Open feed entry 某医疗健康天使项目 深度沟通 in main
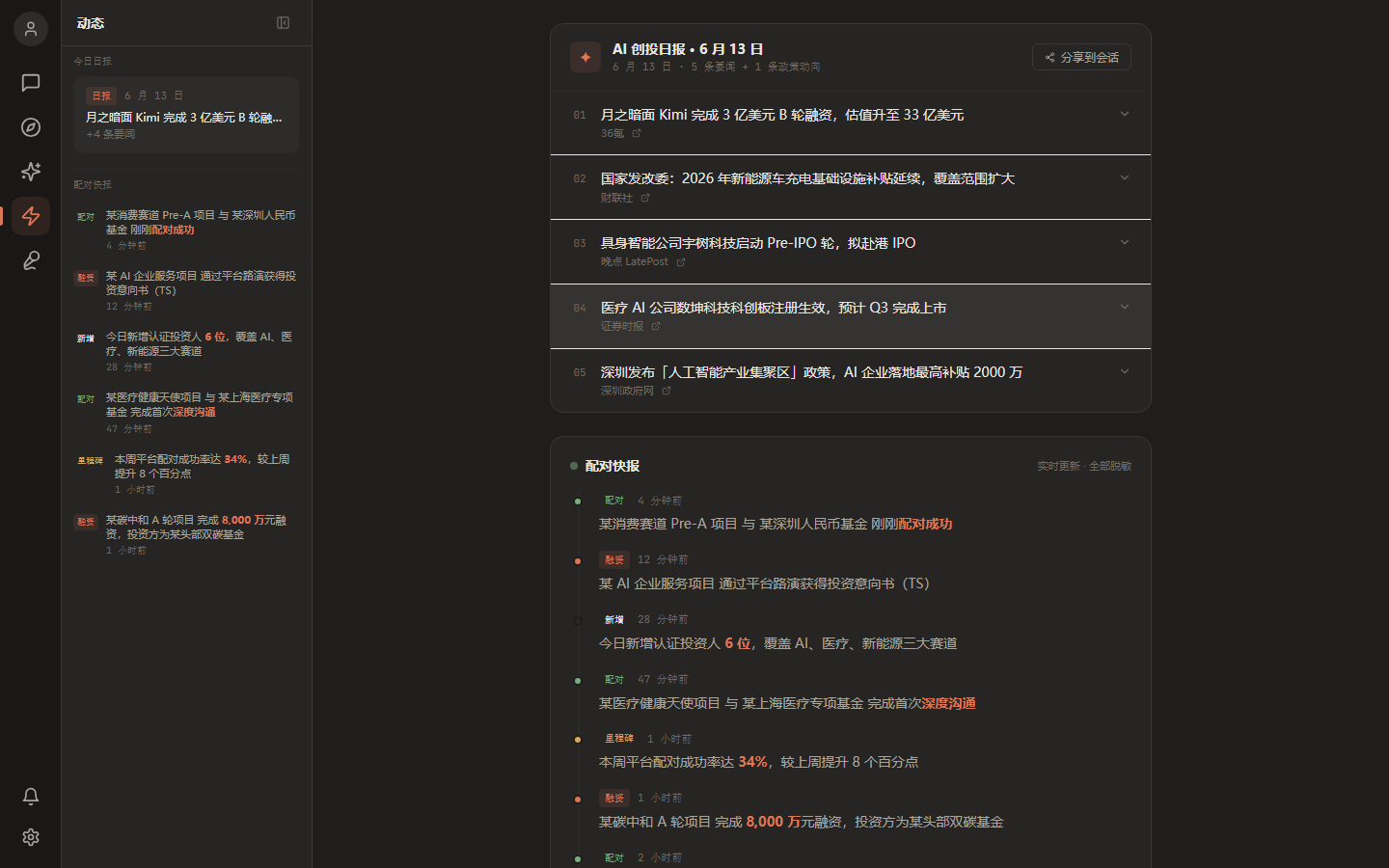 787,703
